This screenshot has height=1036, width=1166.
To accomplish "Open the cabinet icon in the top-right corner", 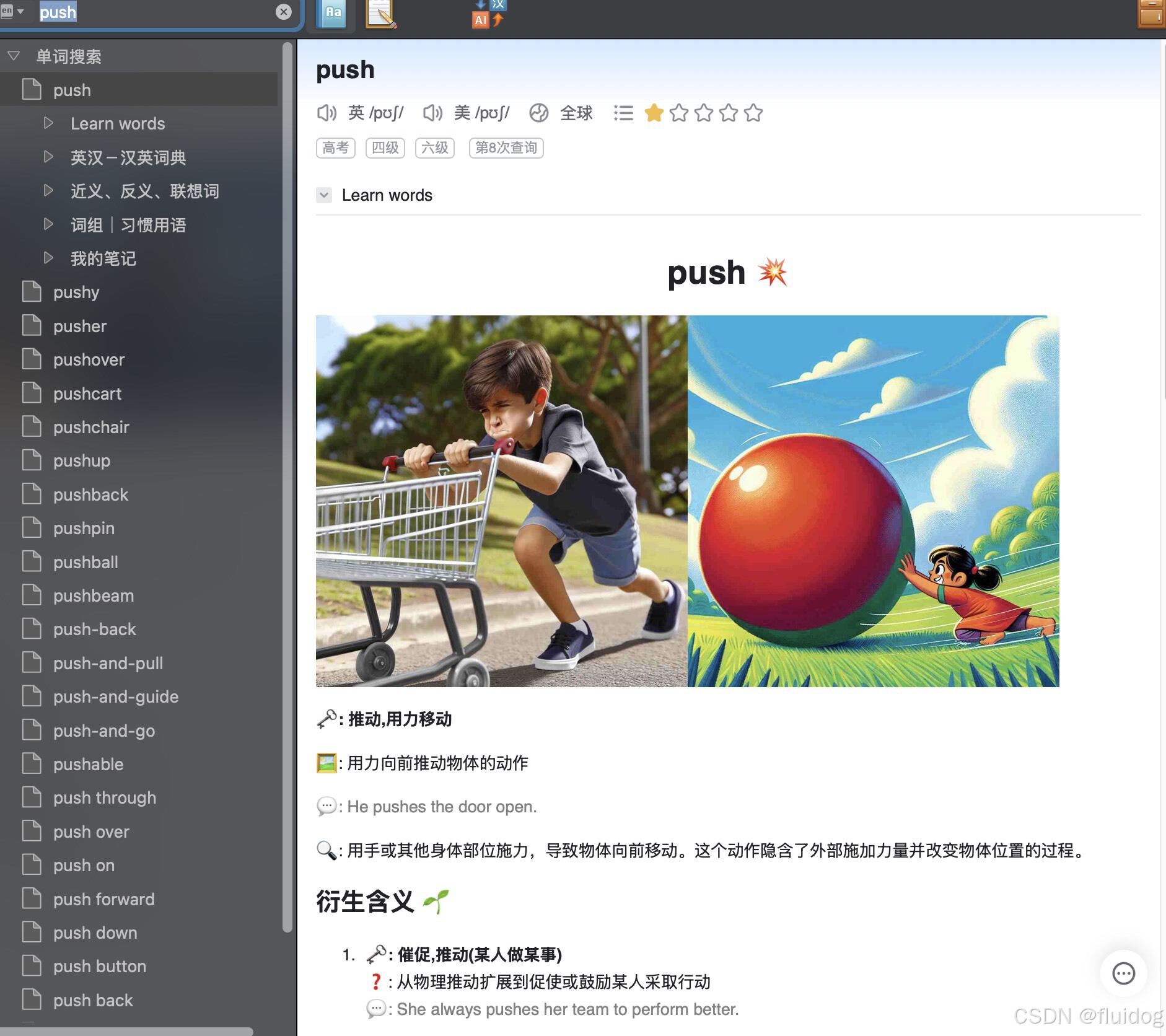I will pos(1151,14).
